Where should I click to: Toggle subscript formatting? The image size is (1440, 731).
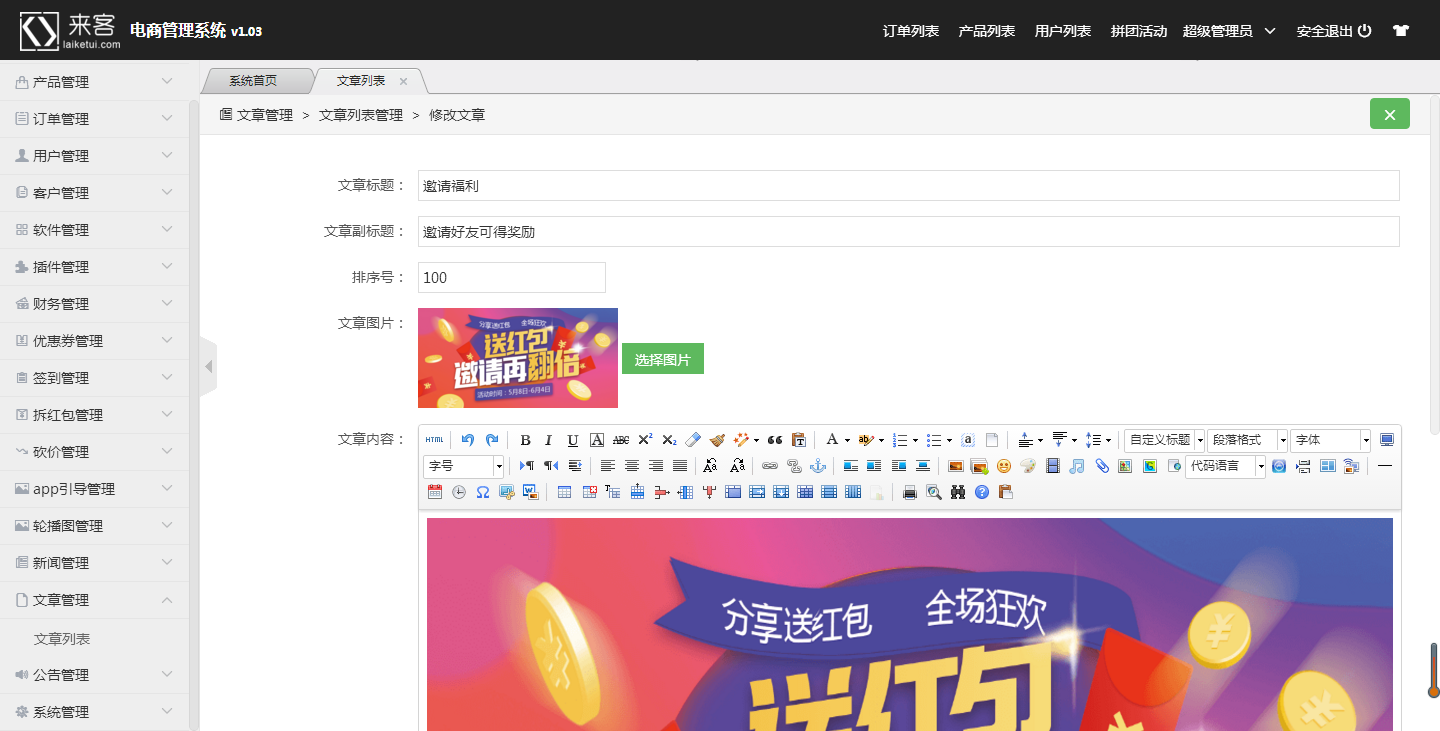669,440
